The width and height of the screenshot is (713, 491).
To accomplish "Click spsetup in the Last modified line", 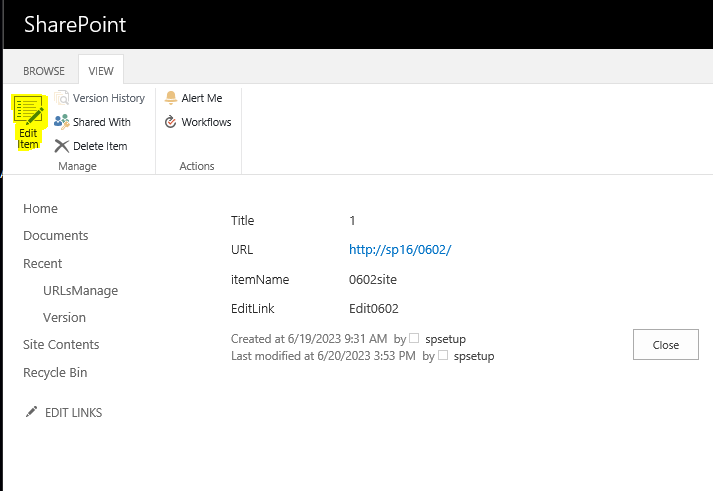I will tap(474, 356).
